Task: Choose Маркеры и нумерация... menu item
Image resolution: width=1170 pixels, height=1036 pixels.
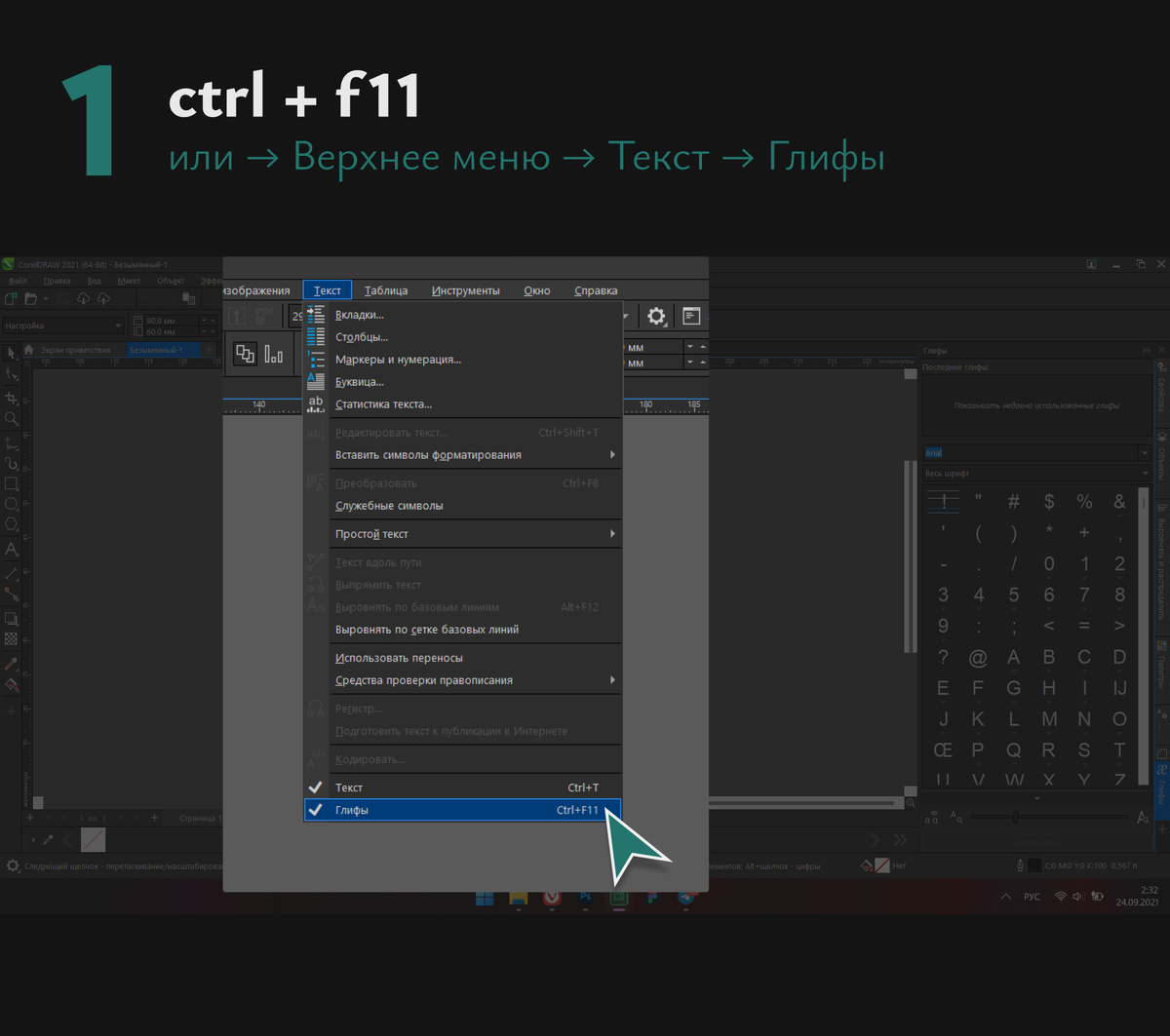Action: tap(462, 360)
